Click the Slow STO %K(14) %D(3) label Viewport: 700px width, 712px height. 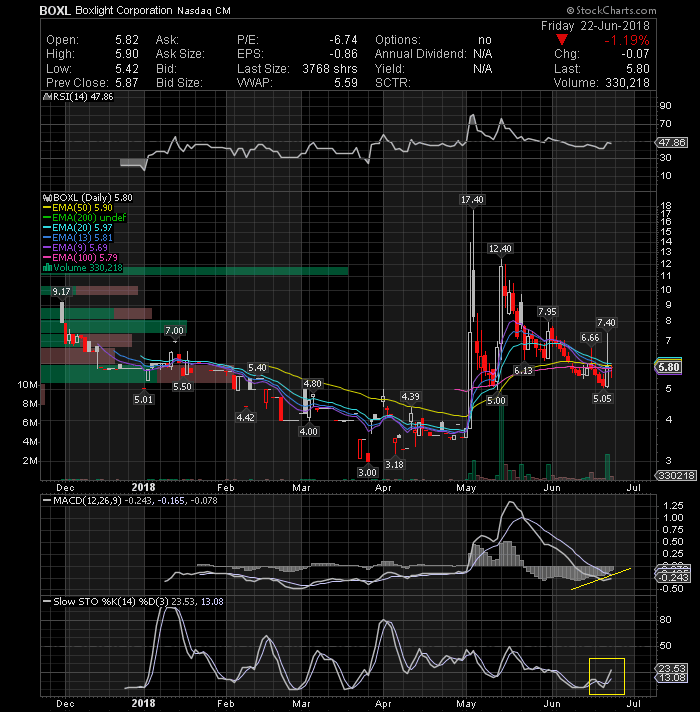(111, 602)
